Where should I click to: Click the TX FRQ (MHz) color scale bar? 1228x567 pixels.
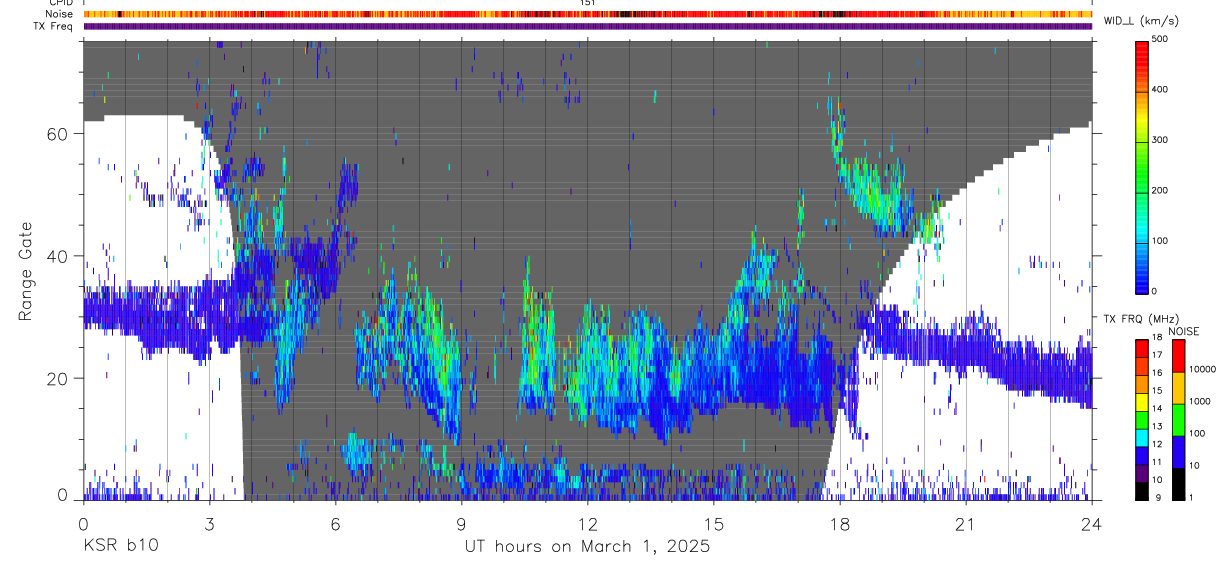click(x=1141, y=419)
